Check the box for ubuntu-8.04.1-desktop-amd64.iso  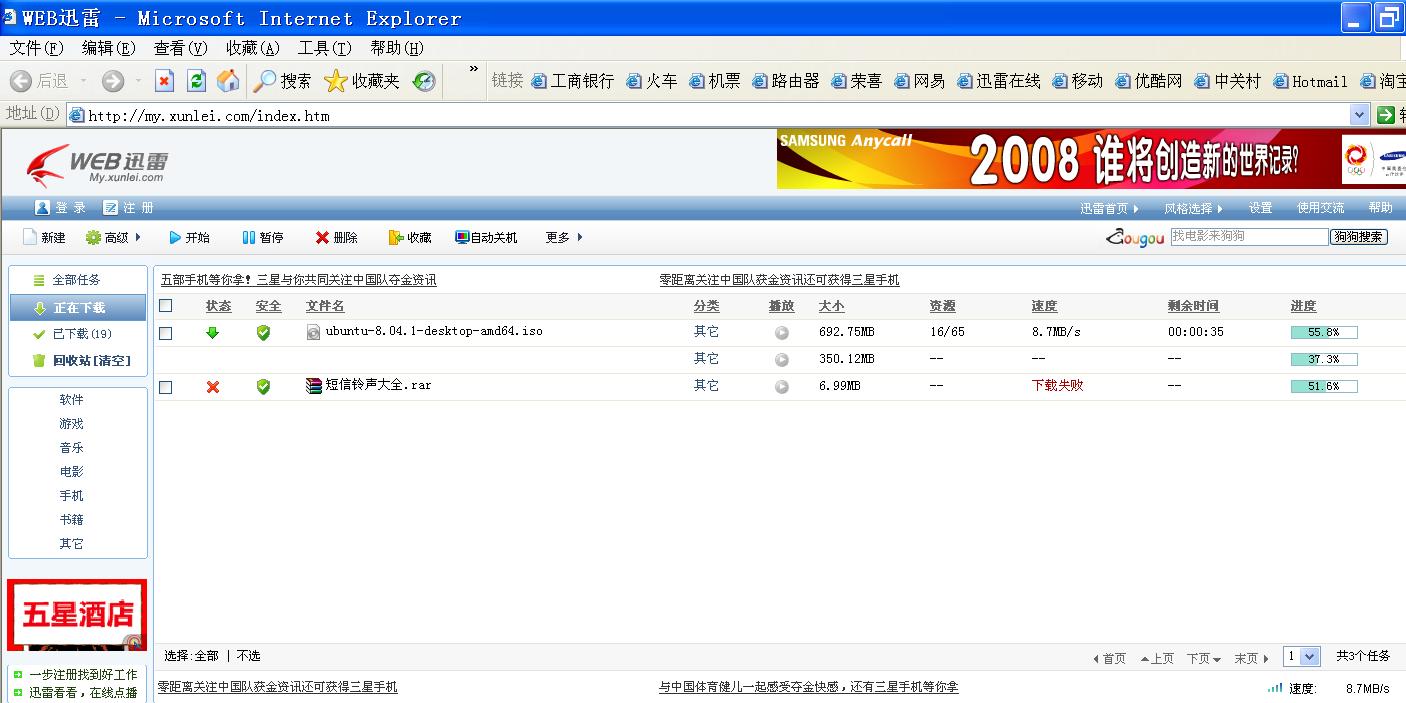click(x=166, y=333)
